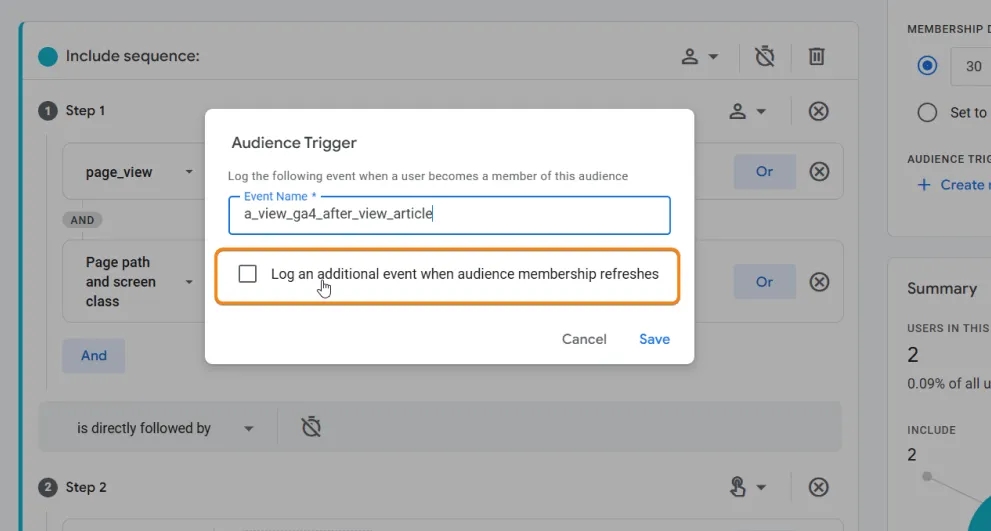Open is directly followed by dropdown
991x531 pixels.
(x=166, y=428)
